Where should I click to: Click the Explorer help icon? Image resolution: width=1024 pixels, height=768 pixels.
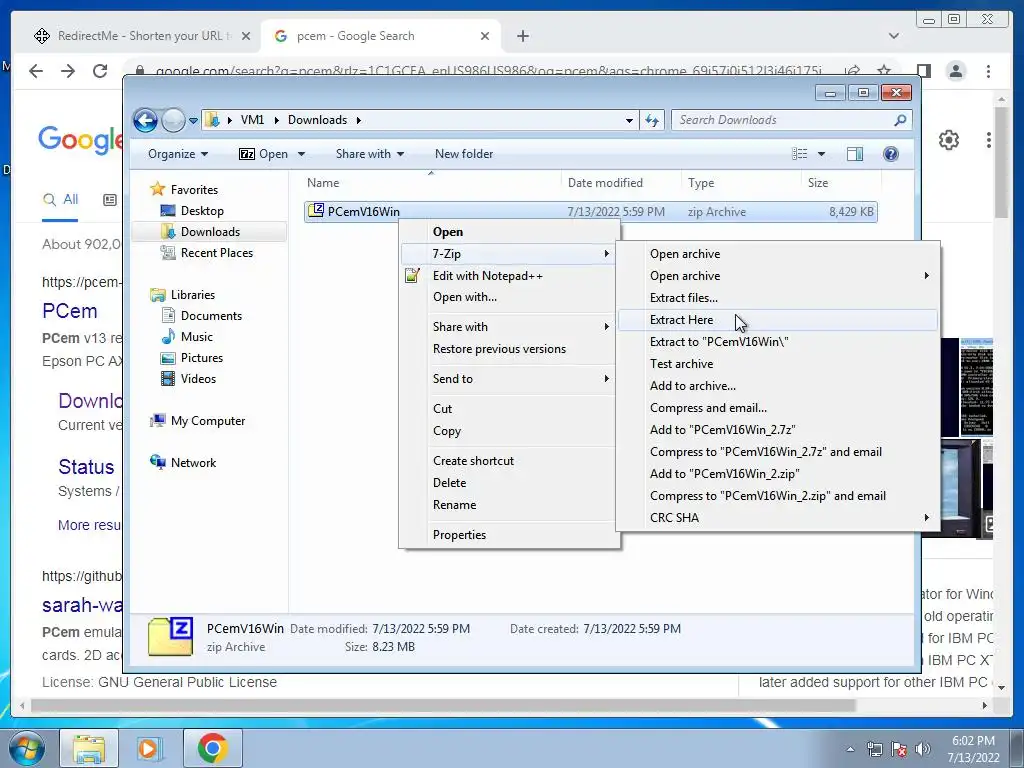pos(890,154)
